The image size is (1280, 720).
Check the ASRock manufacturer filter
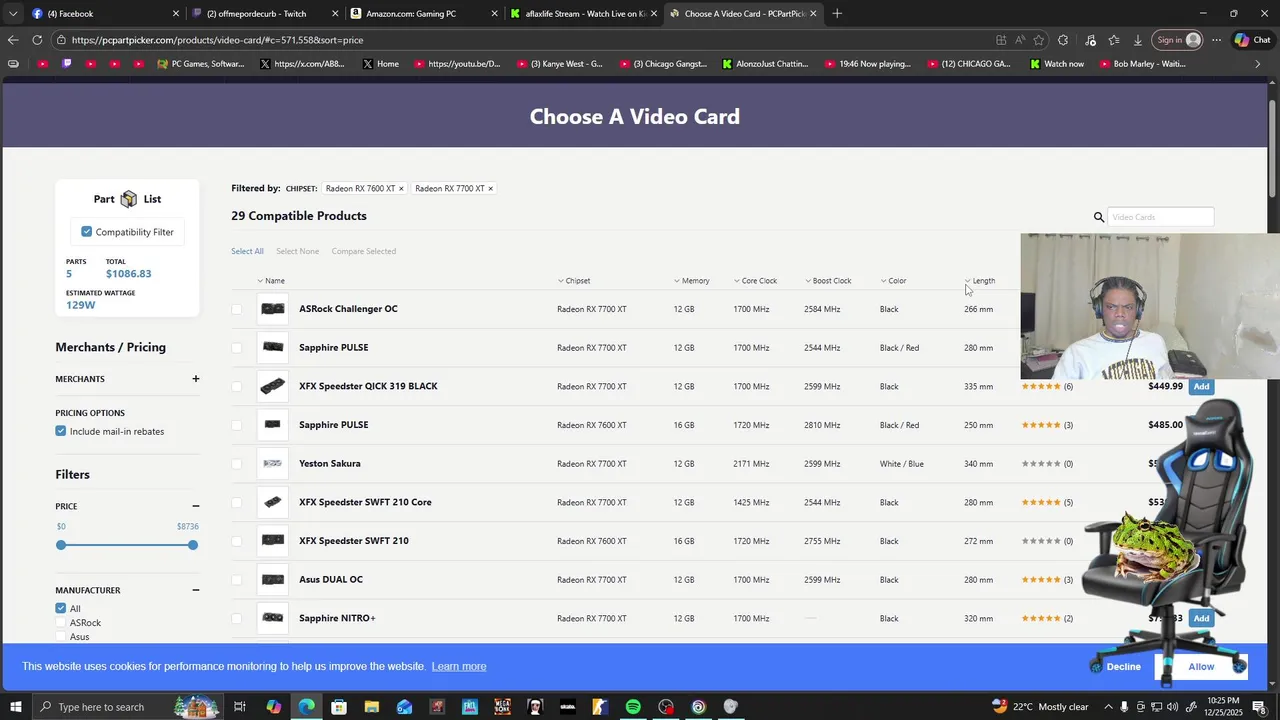61,623
